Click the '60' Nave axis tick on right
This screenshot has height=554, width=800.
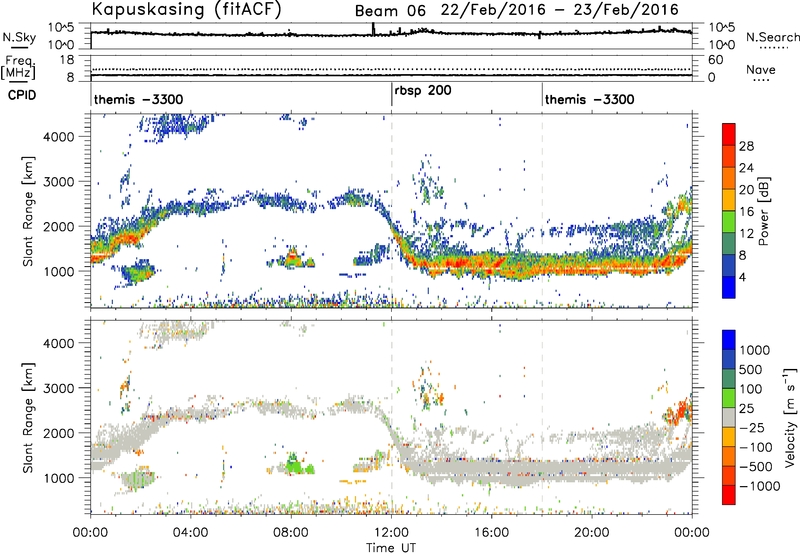click(716, 60)
